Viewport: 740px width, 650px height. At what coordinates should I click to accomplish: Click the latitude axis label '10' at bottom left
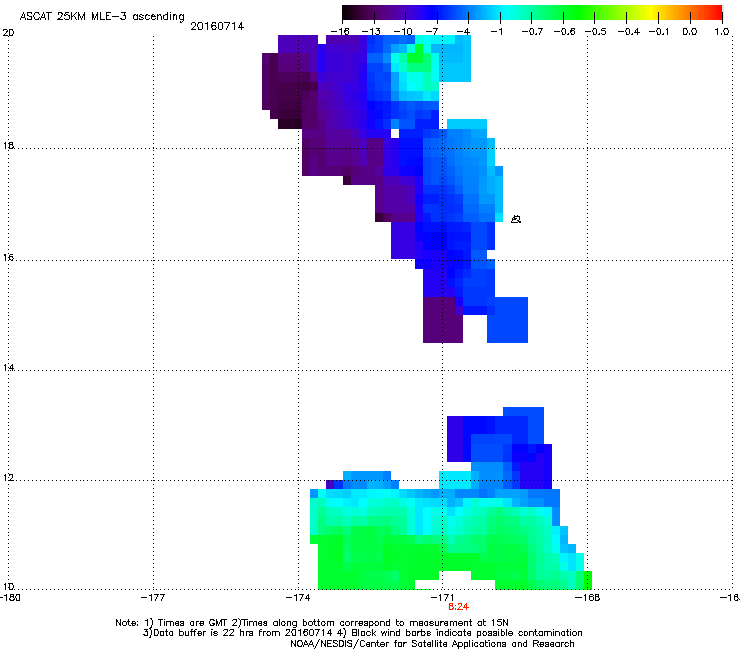[8, 587]
